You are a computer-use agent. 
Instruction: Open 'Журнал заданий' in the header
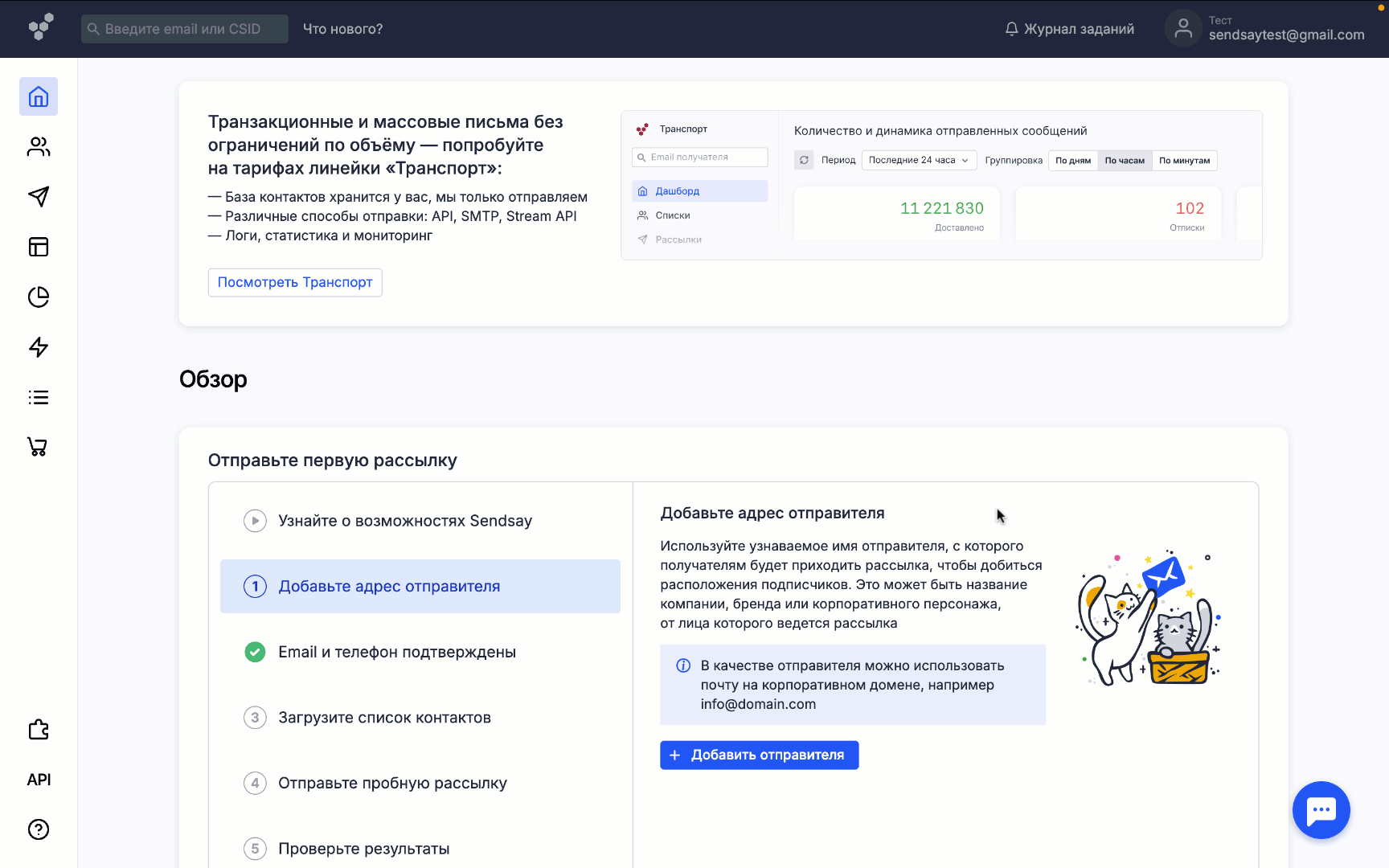1070,29
